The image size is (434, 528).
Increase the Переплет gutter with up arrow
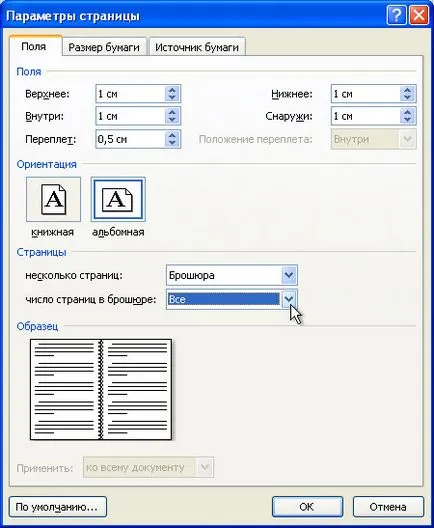(x=172, y=135)
